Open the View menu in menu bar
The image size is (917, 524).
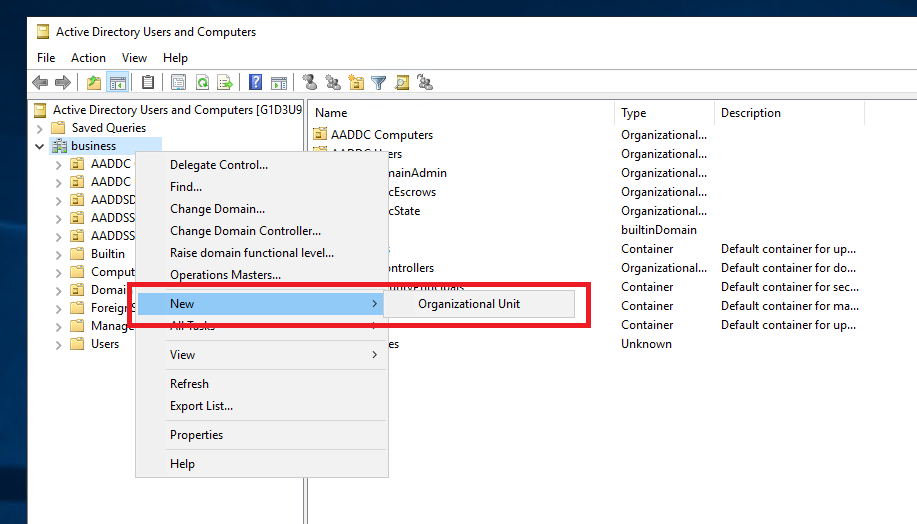pyautogui.click(x=134, y=58)
